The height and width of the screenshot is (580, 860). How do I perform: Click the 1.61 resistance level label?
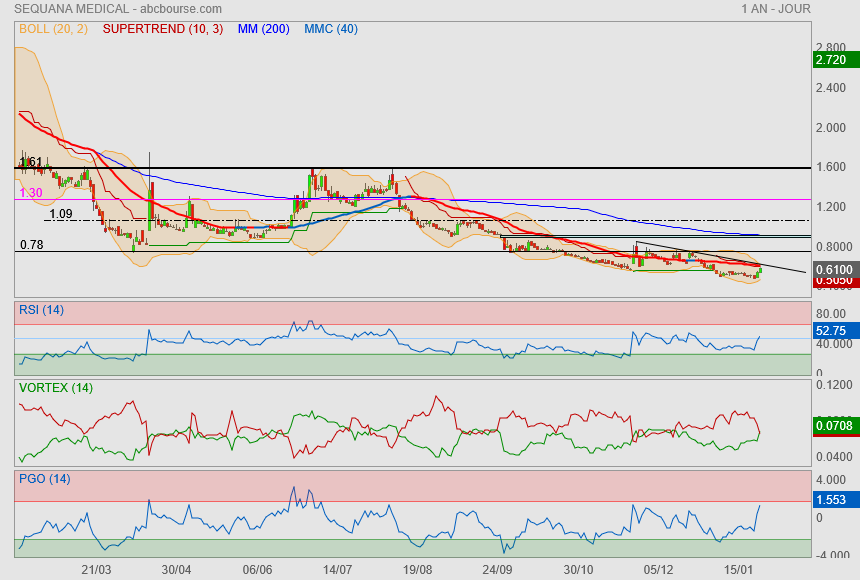[30, 162]
